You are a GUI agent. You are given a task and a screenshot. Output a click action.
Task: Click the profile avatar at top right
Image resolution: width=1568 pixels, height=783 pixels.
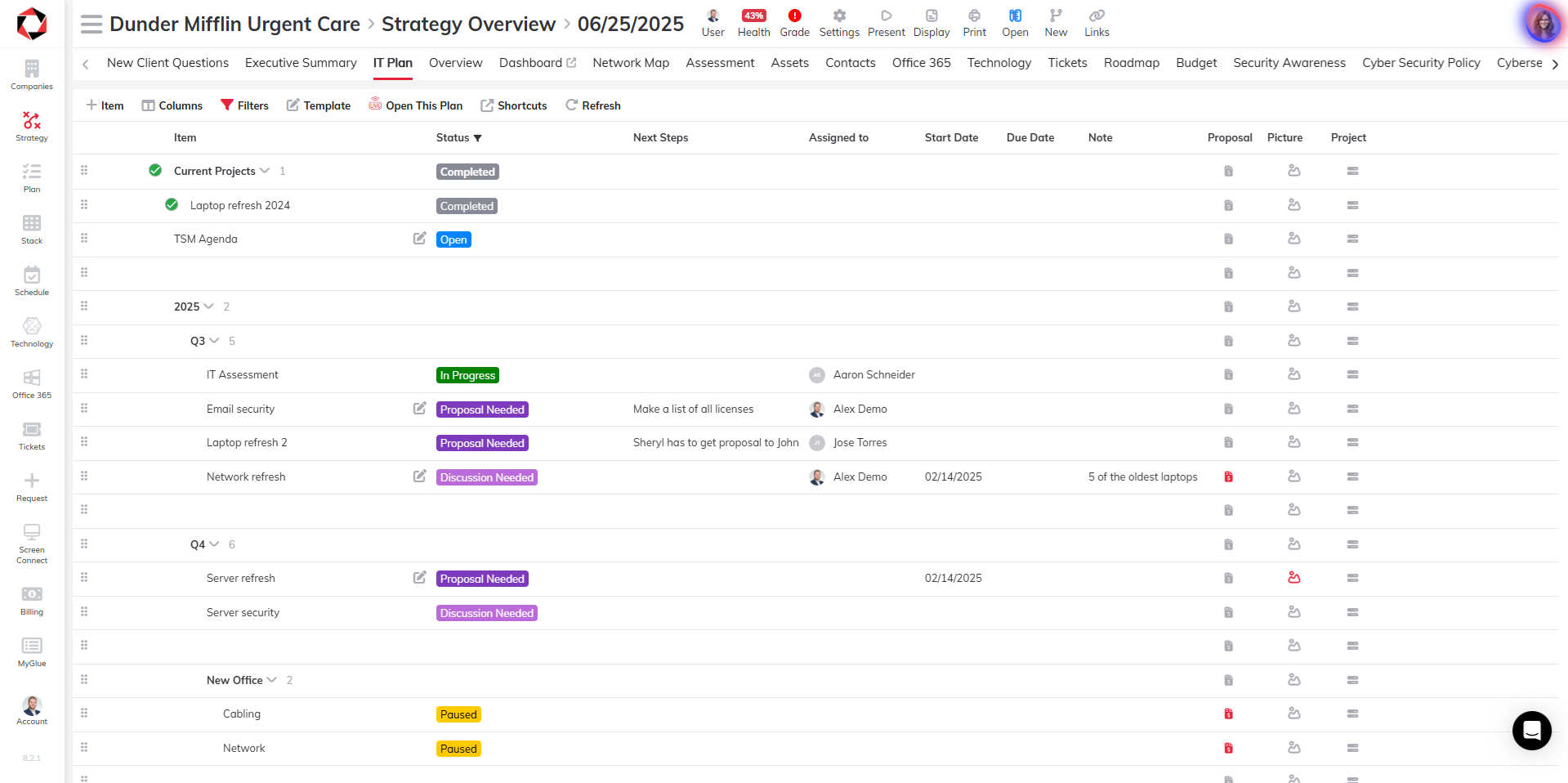click(1543, 24)
